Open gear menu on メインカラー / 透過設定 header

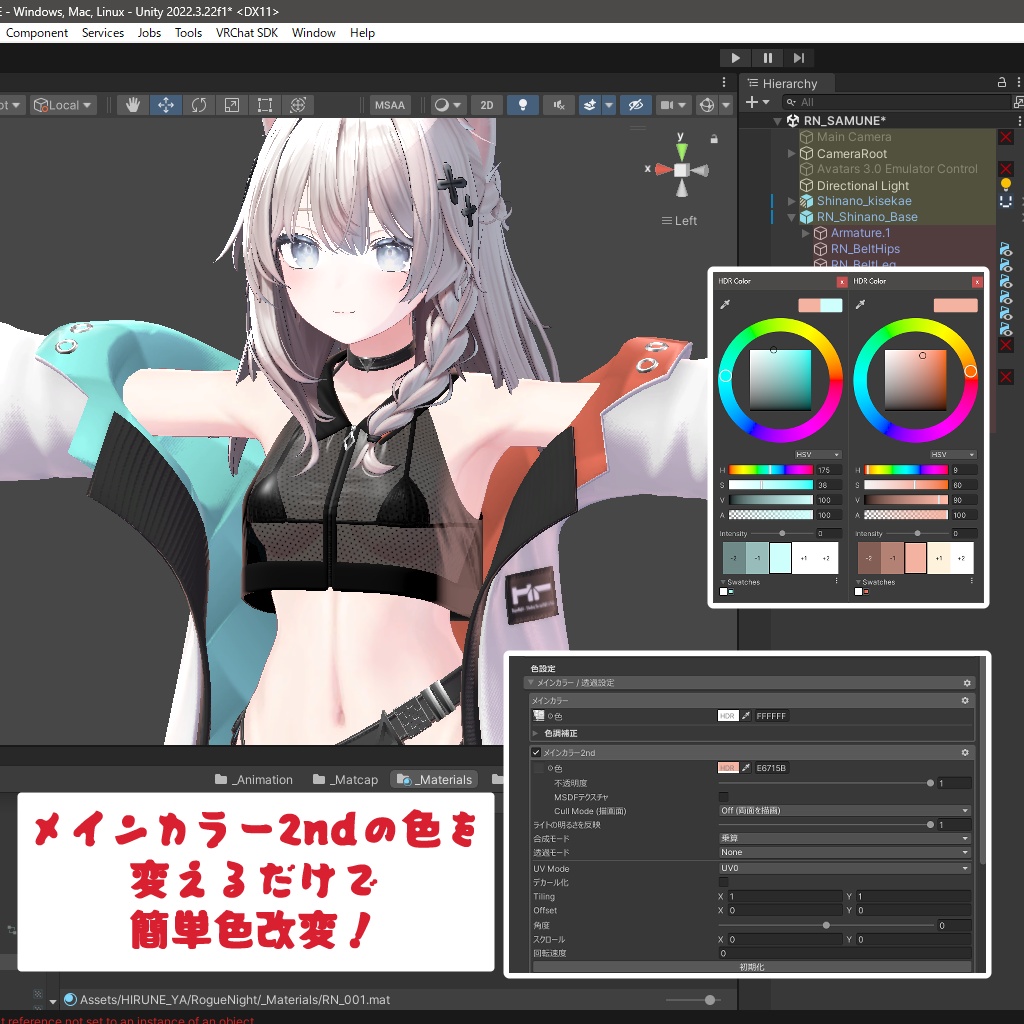(967, 683)
